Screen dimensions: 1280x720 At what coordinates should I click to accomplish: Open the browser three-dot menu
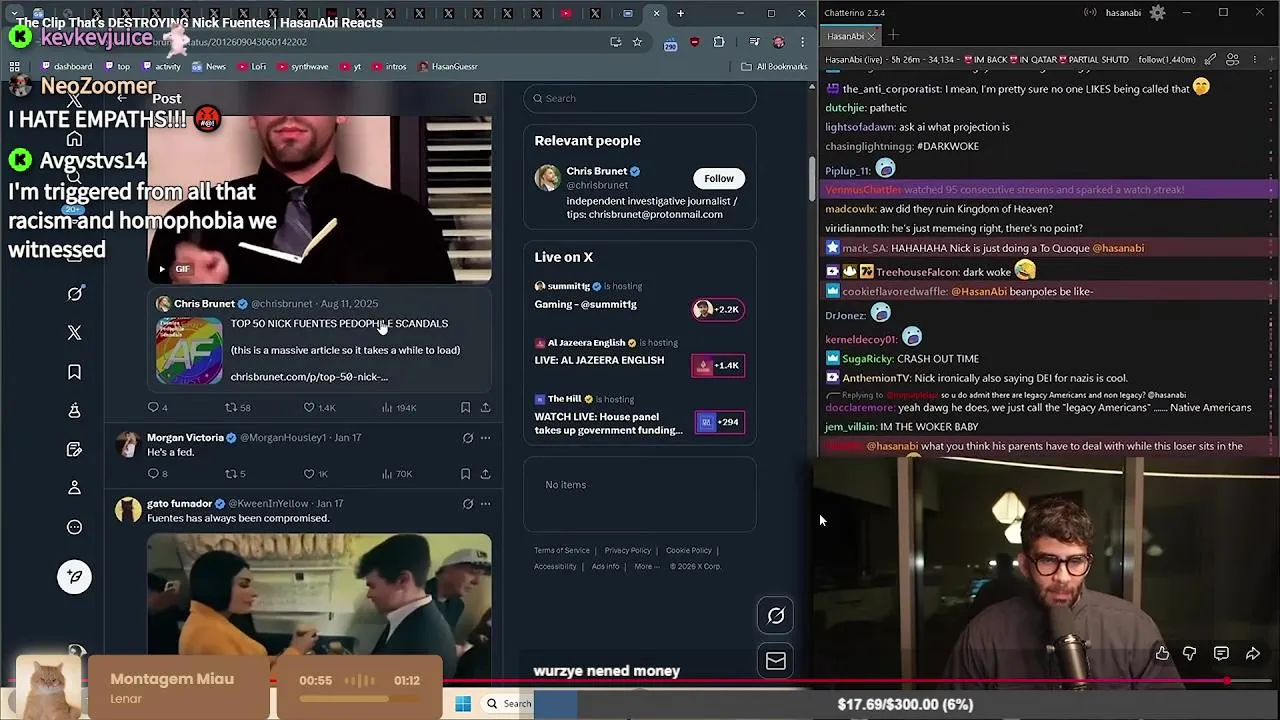point(801,42)
